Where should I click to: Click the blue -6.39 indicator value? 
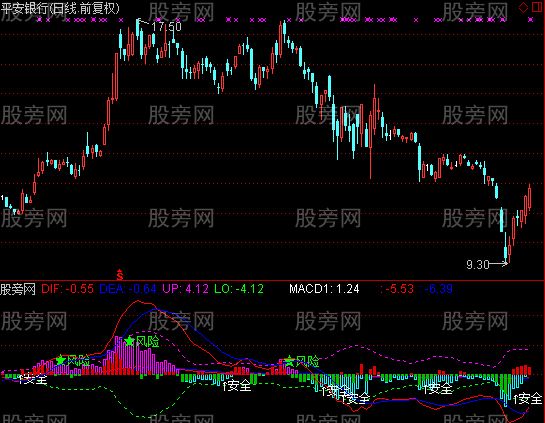[x=438, y=289]
